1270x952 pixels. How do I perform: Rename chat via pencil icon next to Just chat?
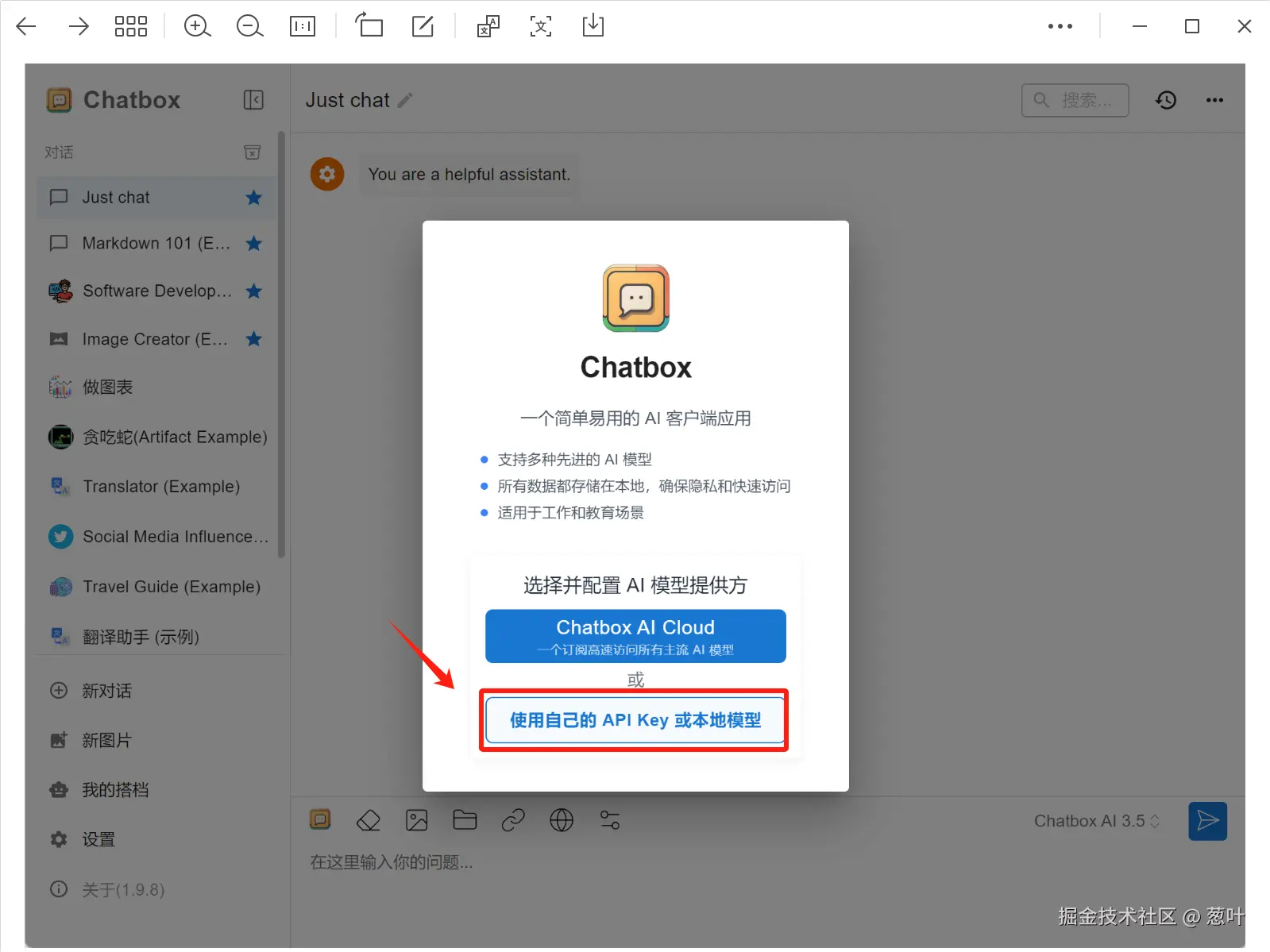pyautogui.click(x=405, y=100)
